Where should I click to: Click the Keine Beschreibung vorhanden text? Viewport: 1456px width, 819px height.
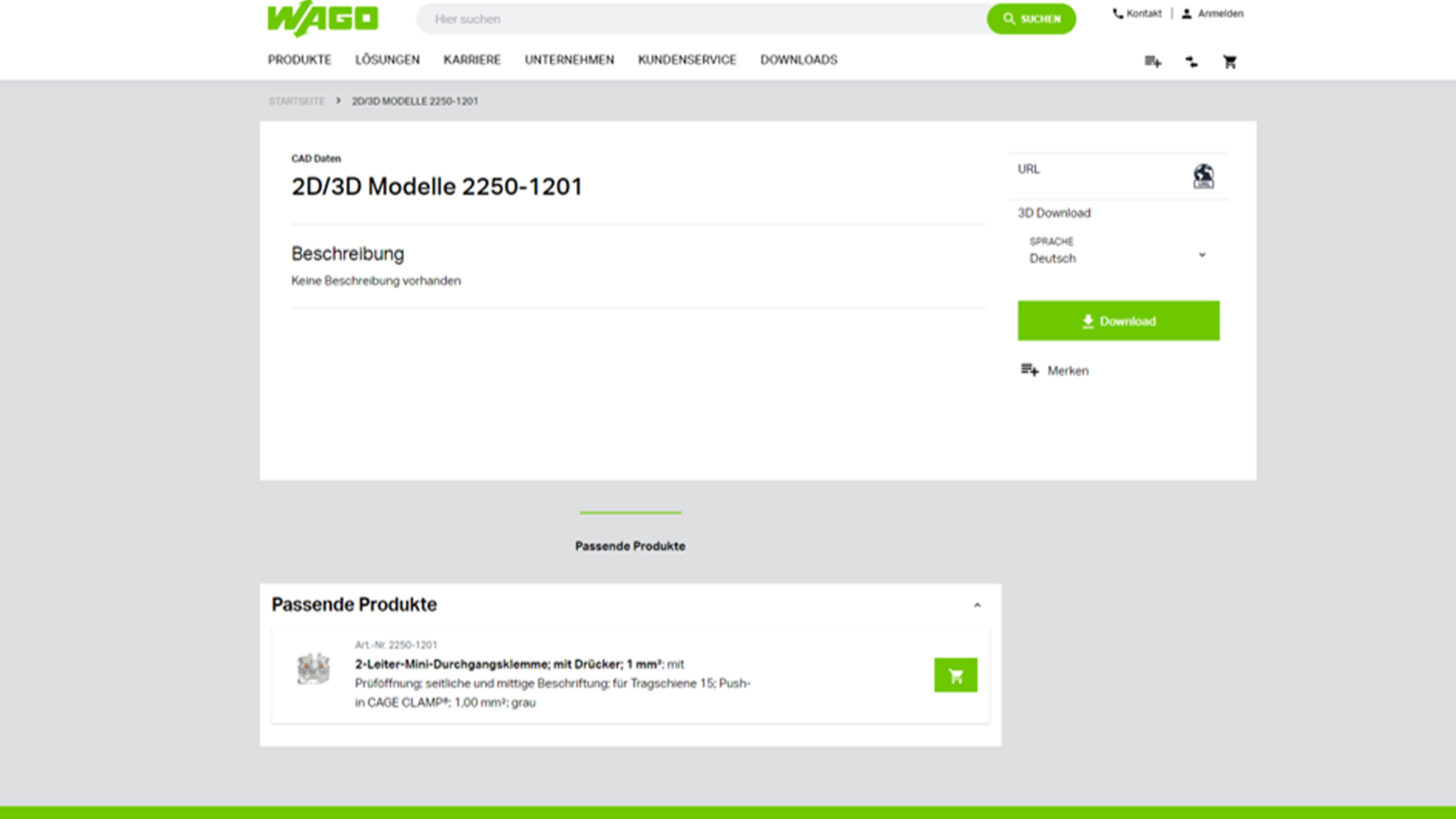(376, 281)
